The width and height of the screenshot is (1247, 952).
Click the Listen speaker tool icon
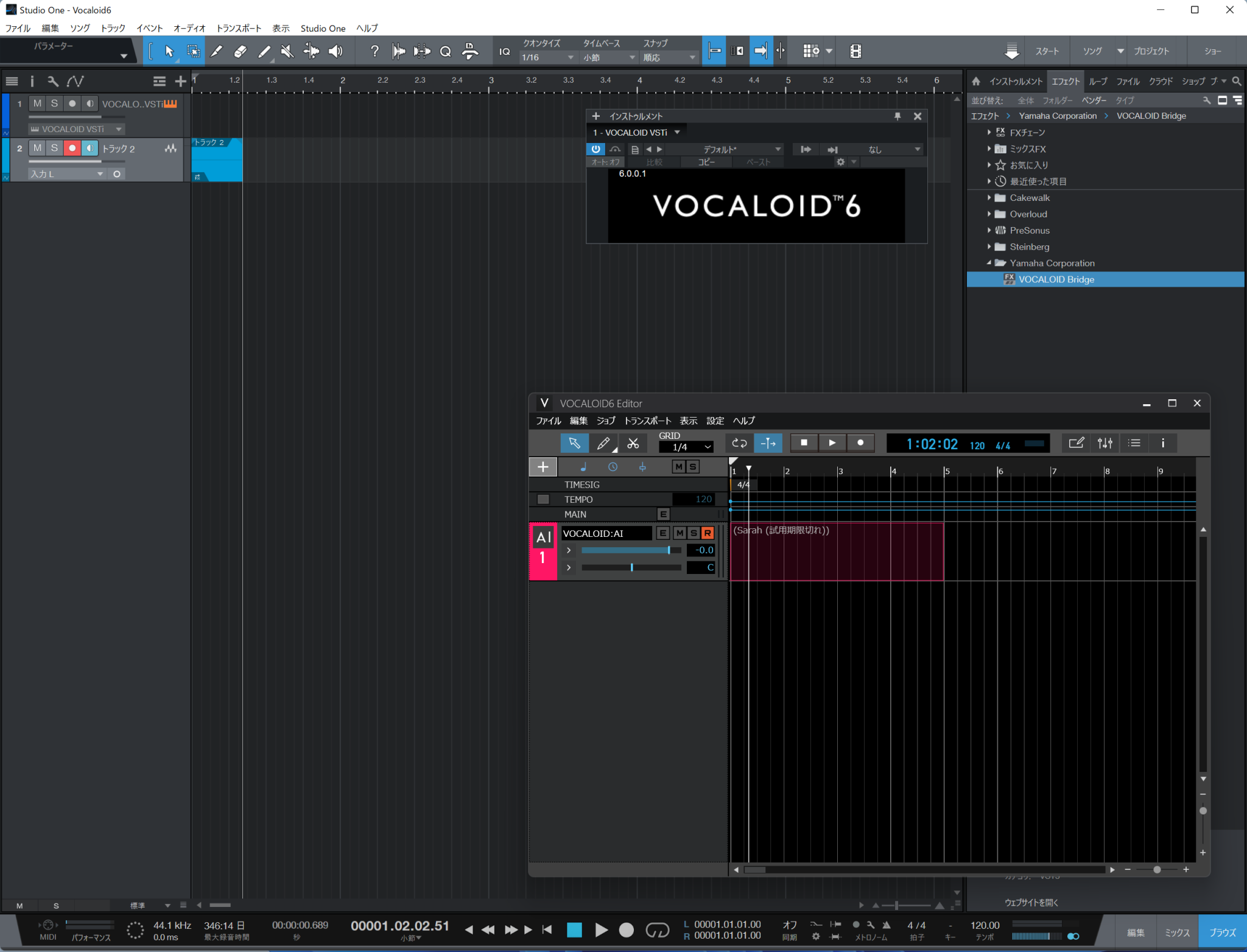(335, 52)
